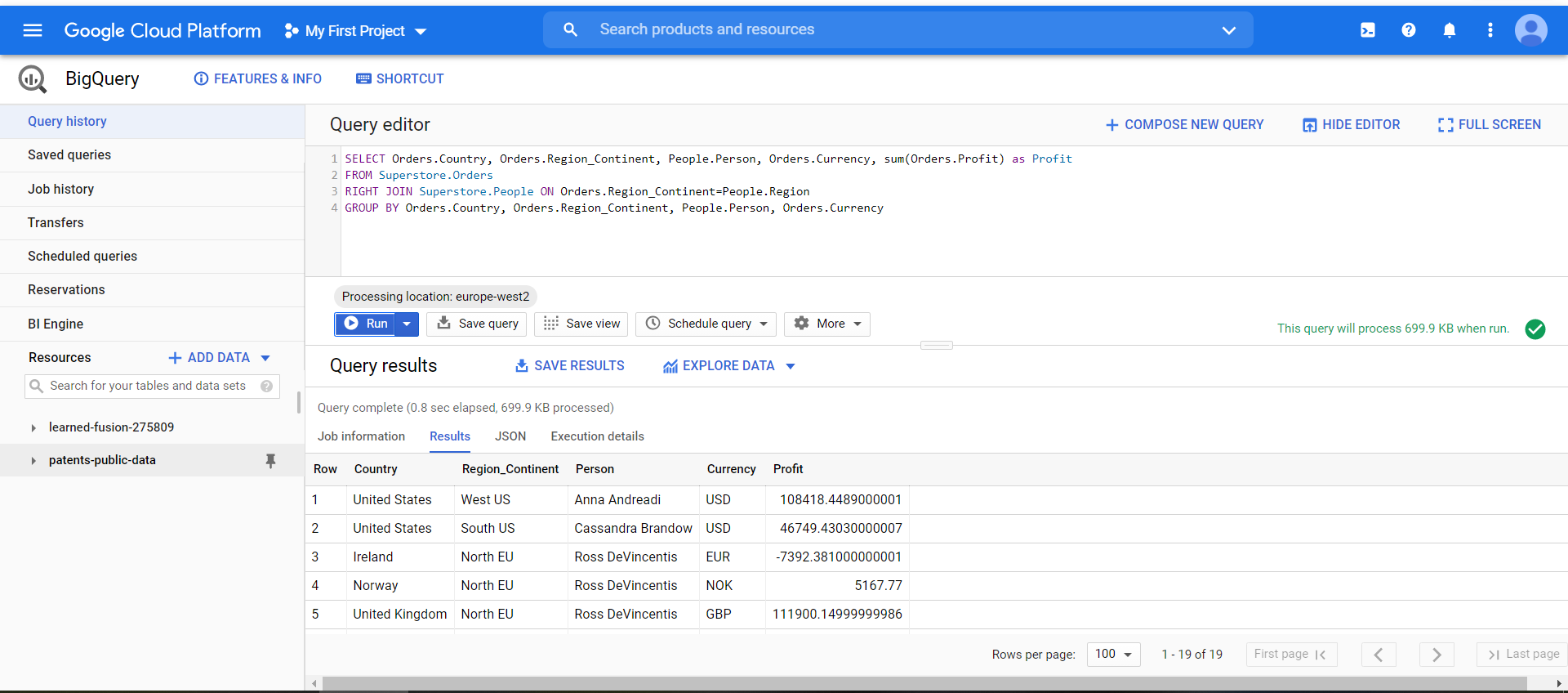The width and height of the screenshot is (1568, 693).
Task: Change rows per page dropdown
Action: pos(1114,655)
